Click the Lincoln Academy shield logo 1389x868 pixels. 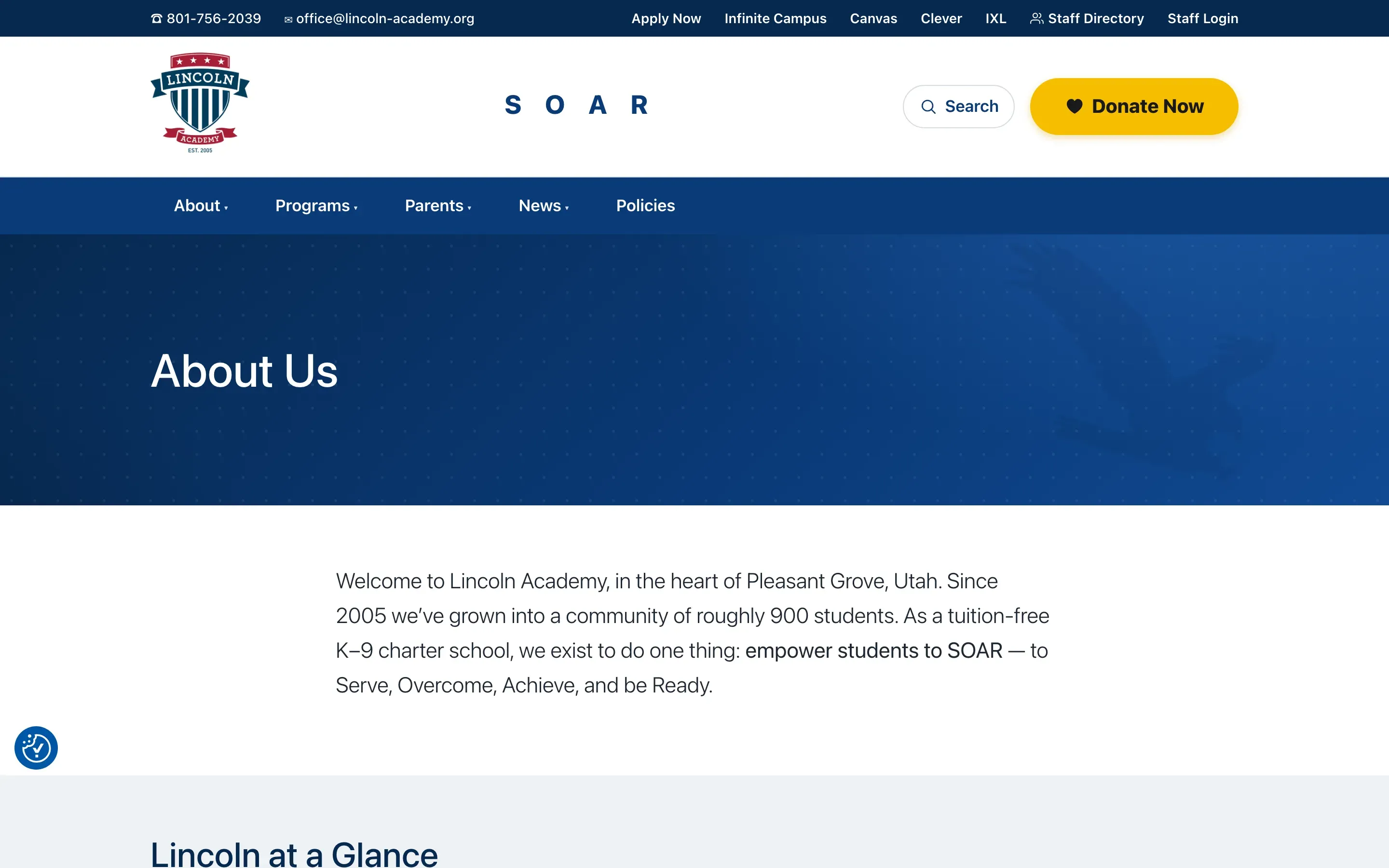(200, 103)
